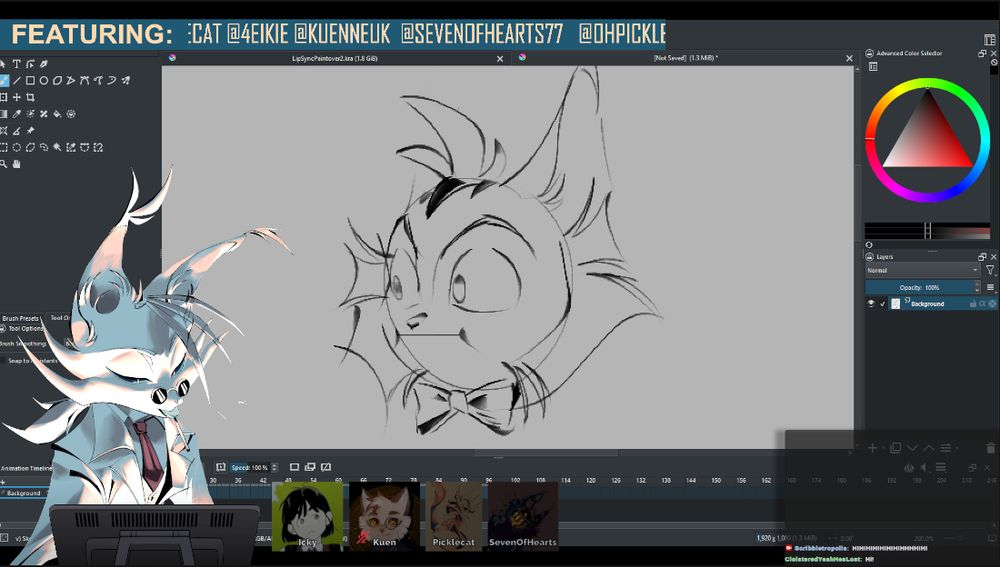1000x567 pixels.
Task: Adjust the timeline Speed spinbox arrows
Action: 274,468
